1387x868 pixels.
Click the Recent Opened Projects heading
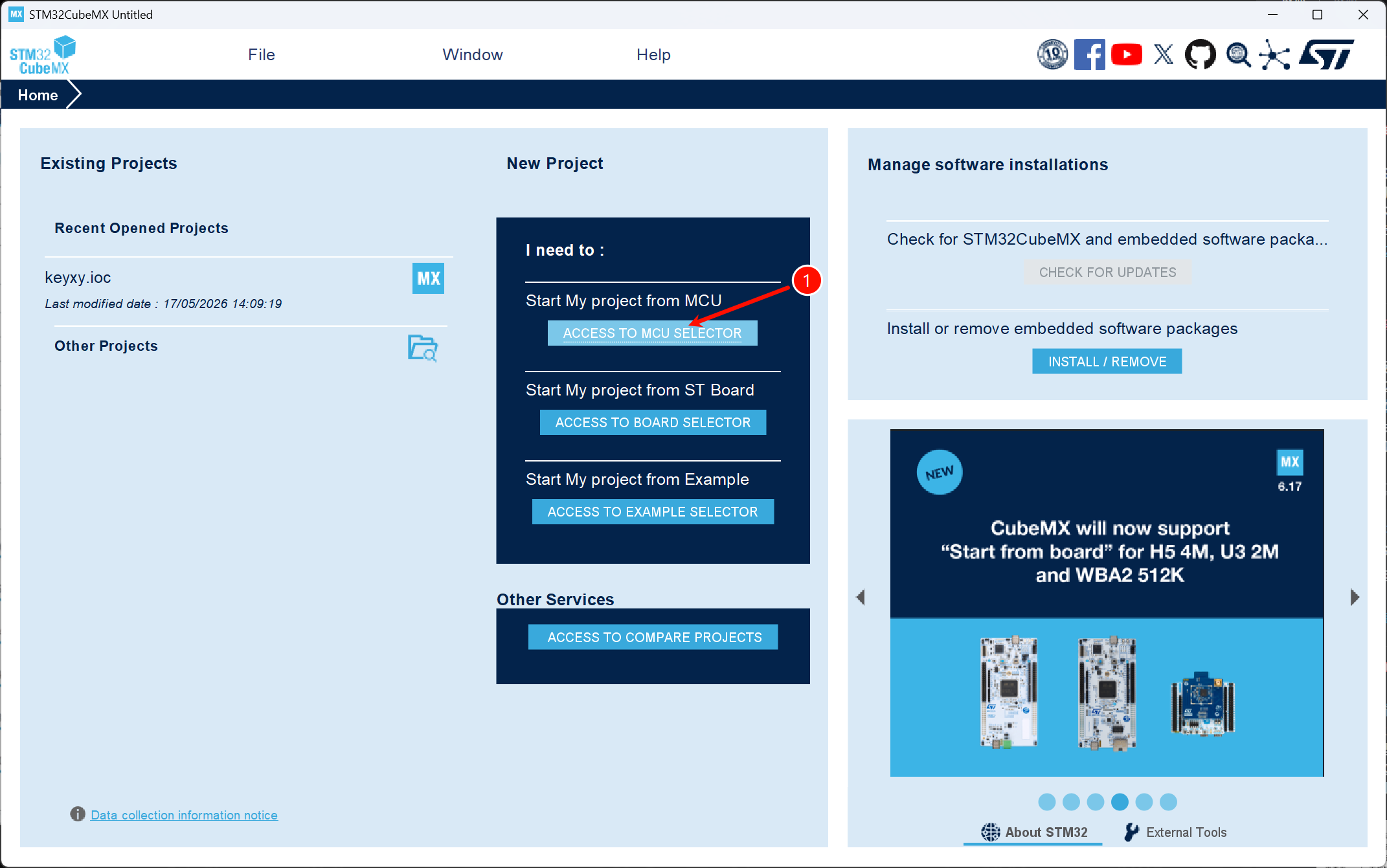[x=141, y=228]
